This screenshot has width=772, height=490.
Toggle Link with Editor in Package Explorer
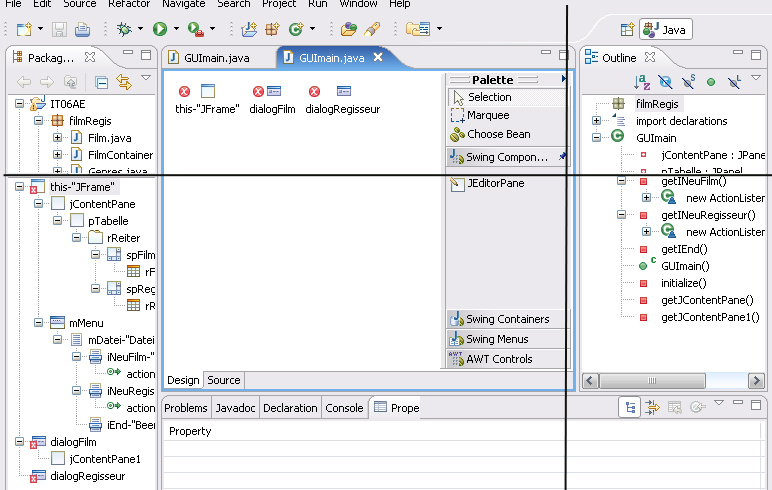[124, 82]
